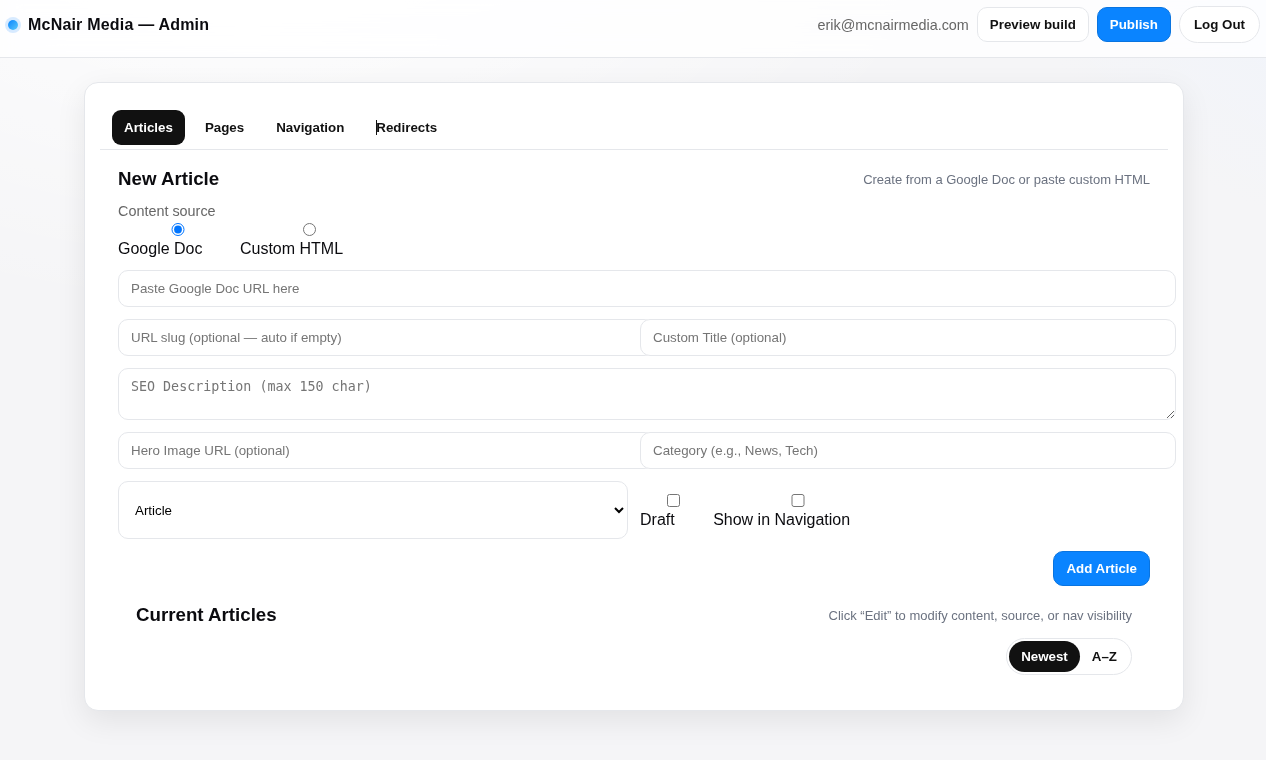
Task: Click the Add Article button
Action: tap(1101, 569)
